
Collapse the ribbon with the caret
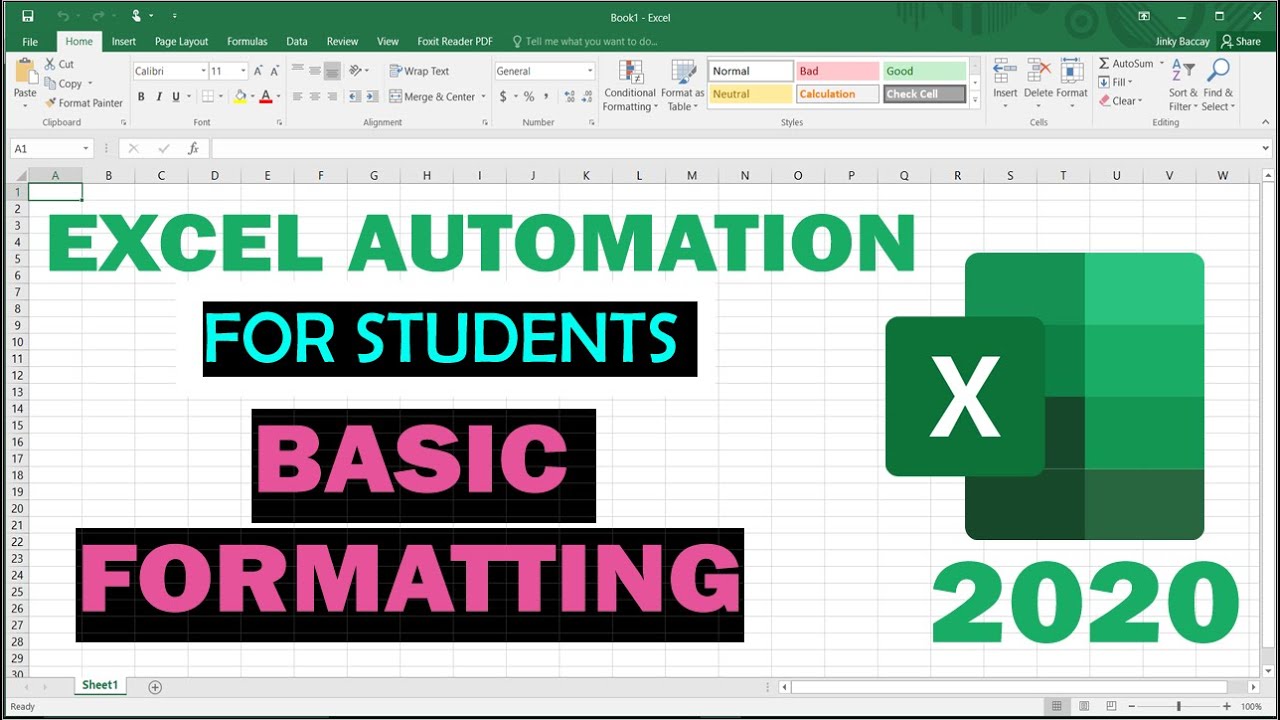1265,122
